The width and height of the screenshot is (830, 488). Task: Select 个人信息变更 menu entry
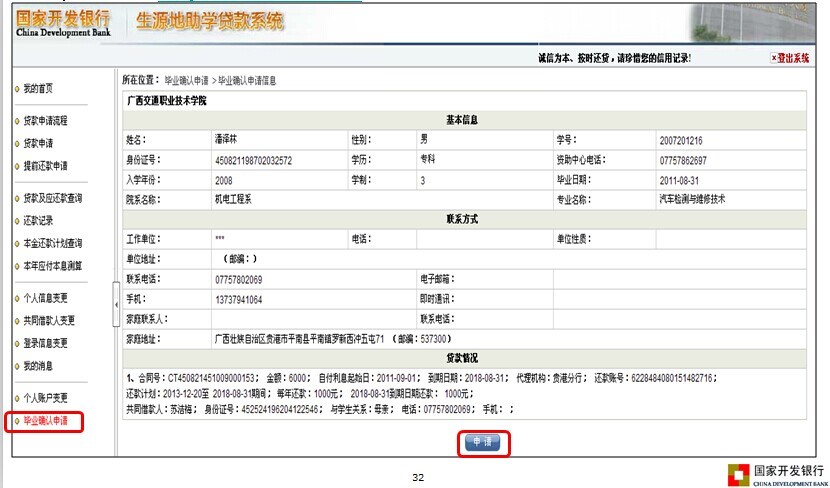pyautogui.click(x=46, y=298)
